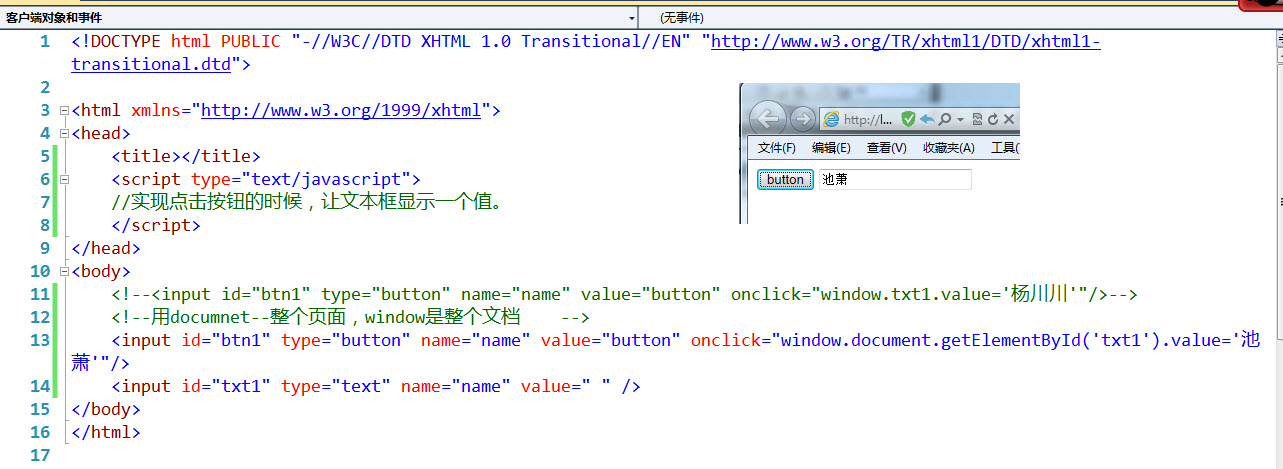Click the commented-out input with 杨川川
Screen dimensions: 1283x469
click(x=625, y=294)
